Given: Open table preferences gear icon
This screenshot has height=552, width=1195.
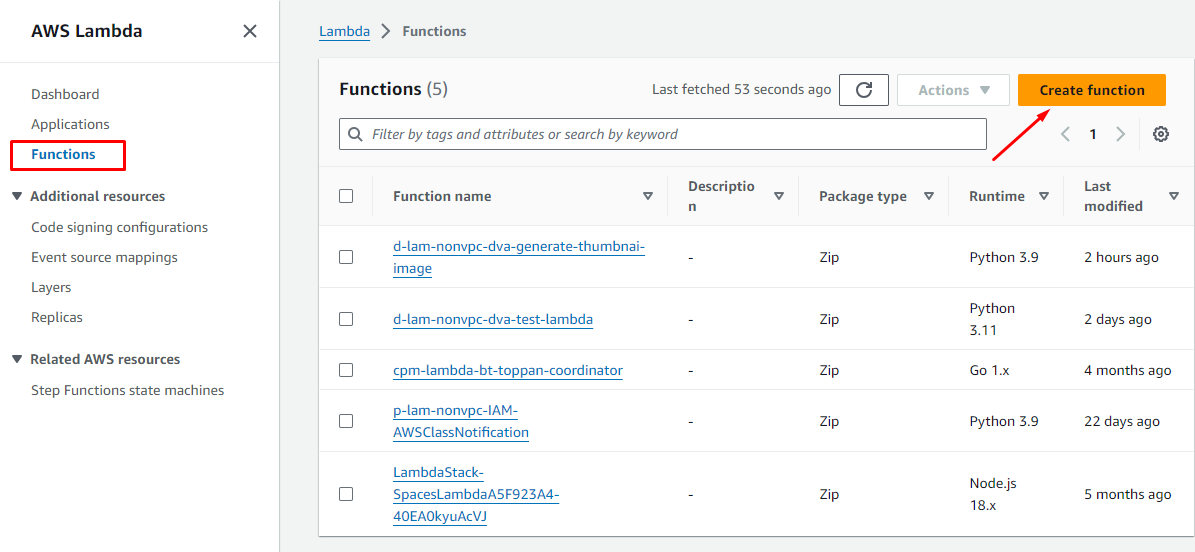Looking at the screenshot, I should click(1161, 134).
